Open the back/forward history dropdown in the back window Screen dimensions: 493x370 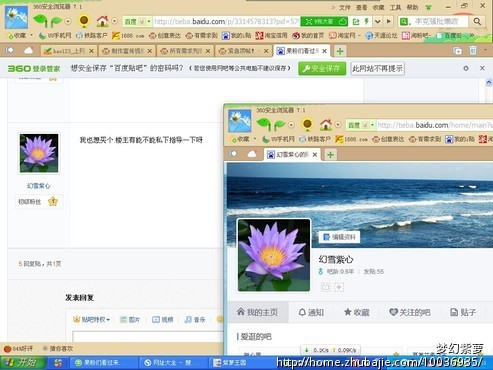click(x=68, y=22)
